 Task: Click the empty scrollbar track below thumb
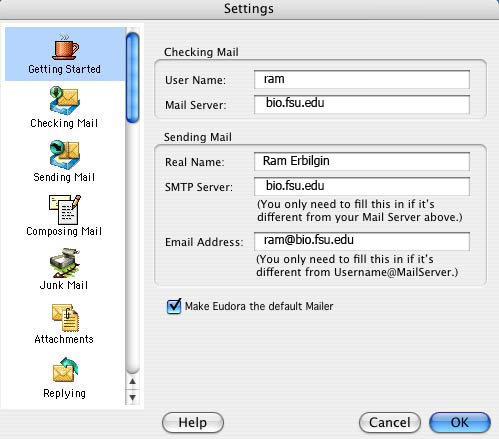click(133, 248)
